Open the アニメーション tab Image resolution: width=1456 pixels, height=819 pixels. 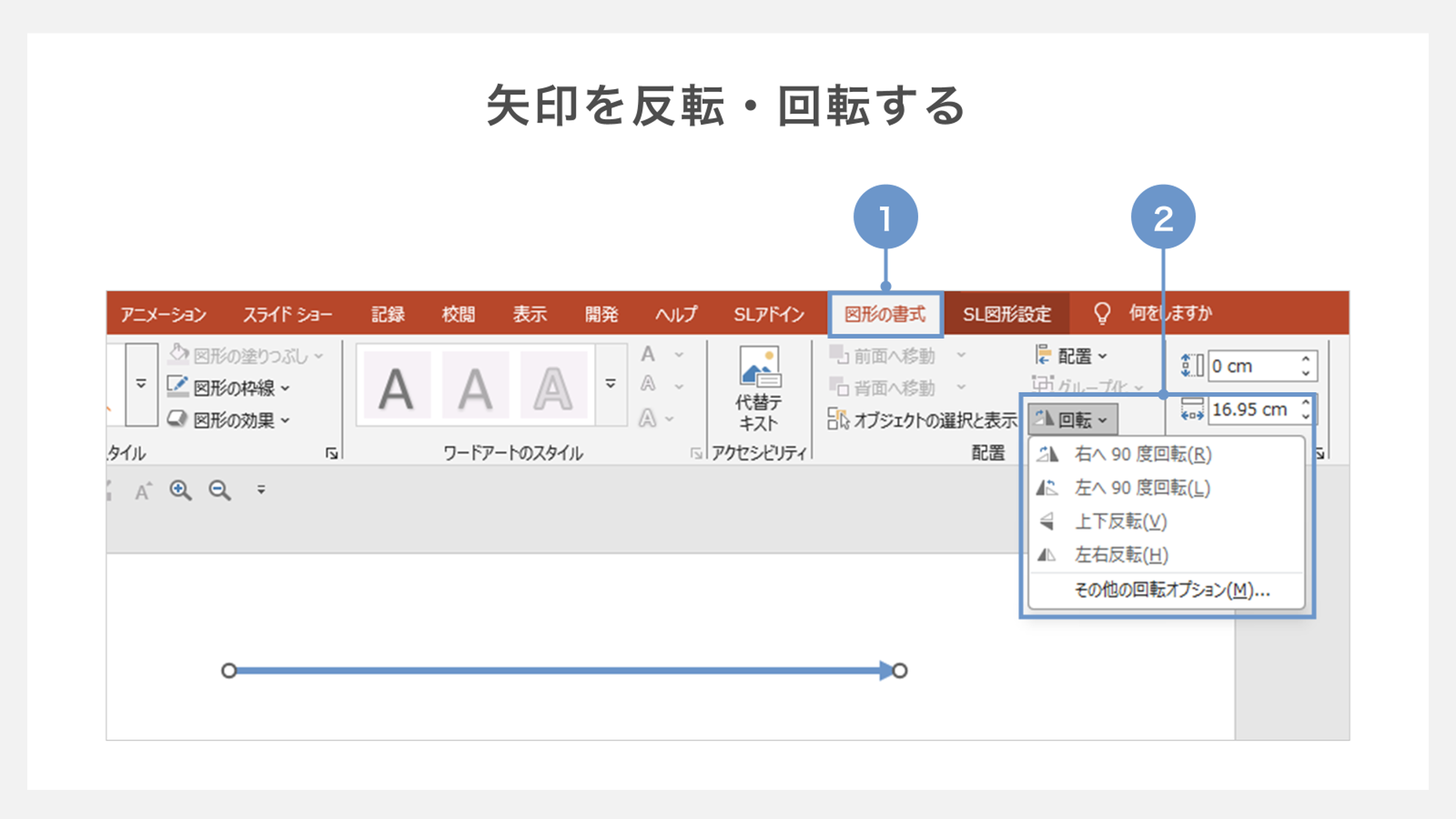163,315
